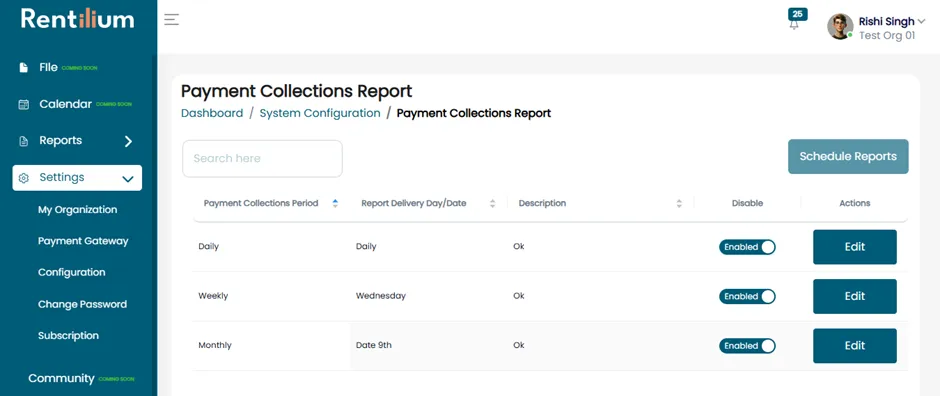Collapse the Settings menu chevron

coord(128,179)
